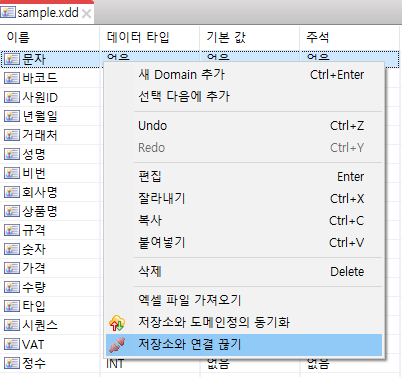The image size is (402, 377).
Task: Select the 규격 row name
Action: coord(34,230)
